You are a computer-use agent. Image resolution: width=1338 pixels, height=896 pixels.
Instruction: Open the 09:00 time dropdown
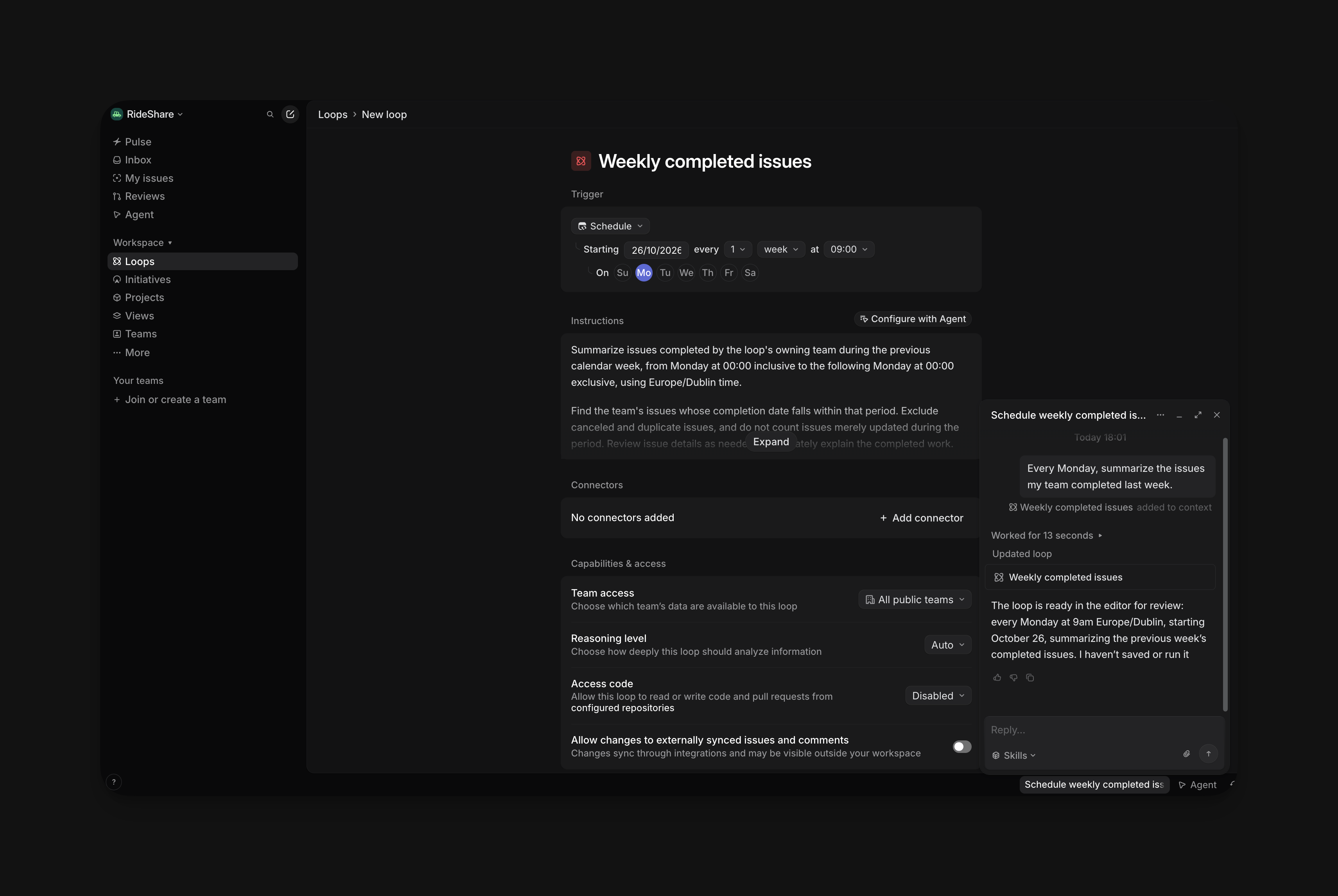849,250
